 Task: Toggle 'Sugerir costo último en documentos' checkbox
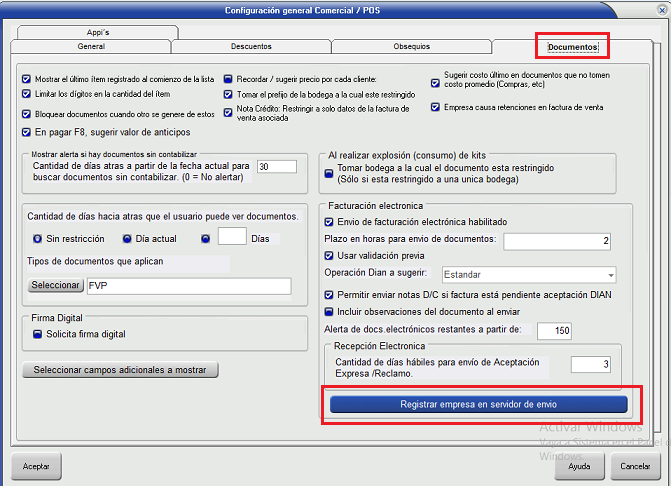pos(435,83)
